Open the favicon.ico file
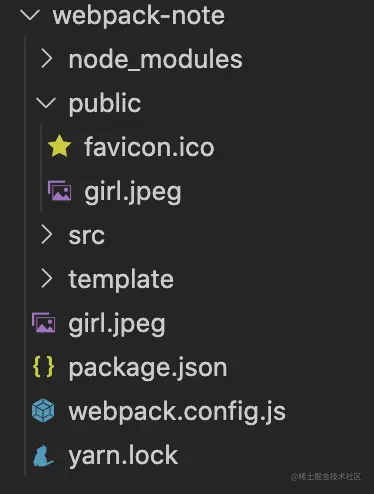This screenshot has height=494, width=374. (149, 147)
